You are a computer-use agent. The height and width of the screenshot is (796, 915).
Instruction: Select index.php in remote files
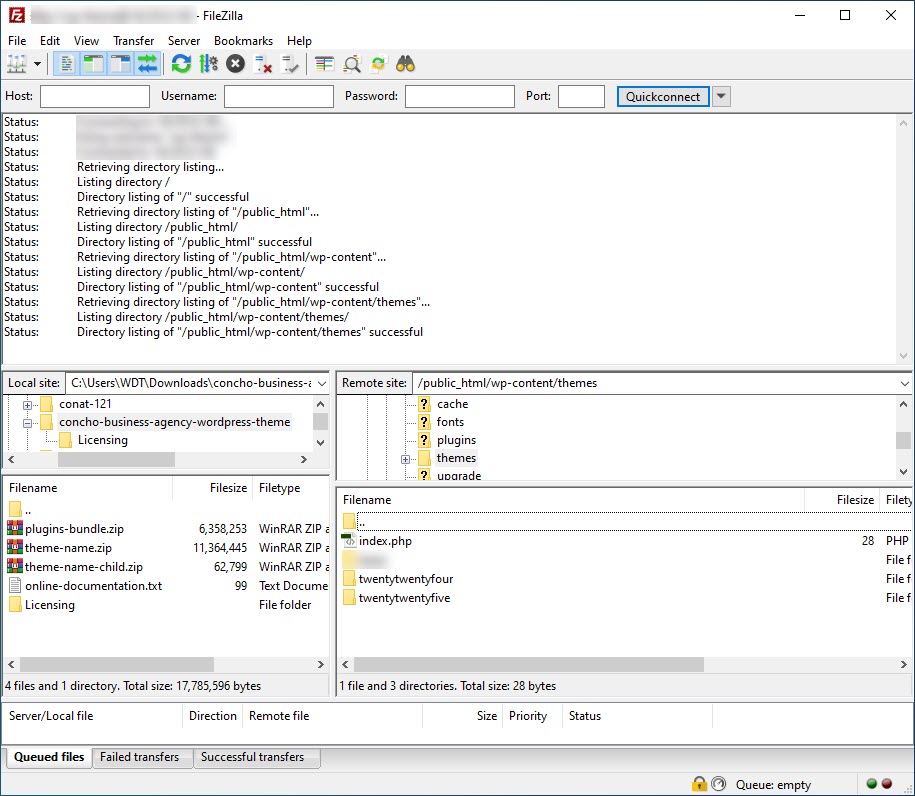(x=385, y=541)
